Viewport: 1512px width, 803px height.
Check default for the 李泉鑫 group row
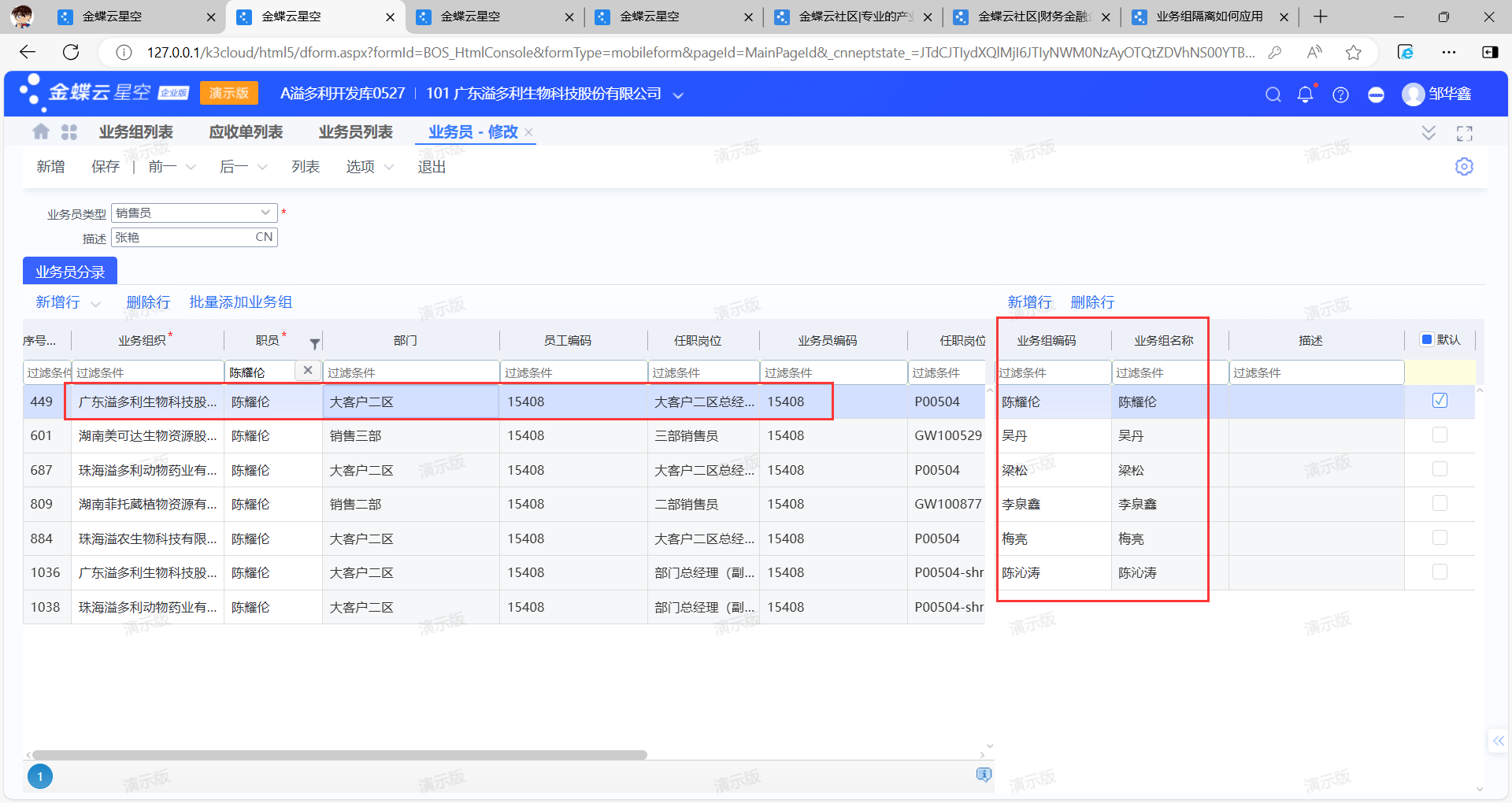(1440, 503)
